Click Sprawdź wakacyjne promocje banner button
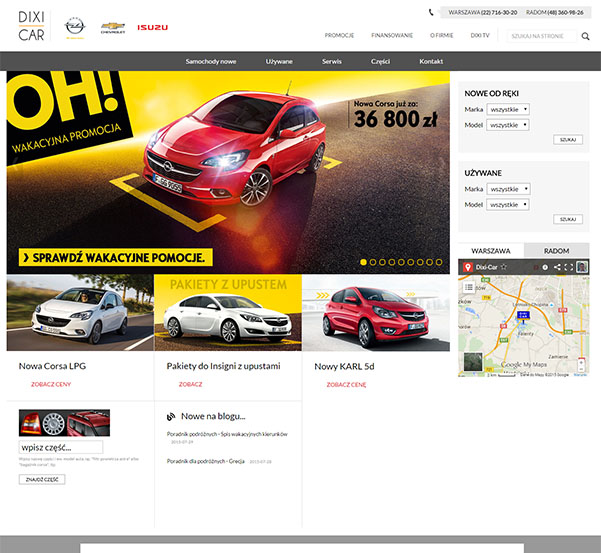Viewport: 601px width, 553px height. (x=116, y=258)
